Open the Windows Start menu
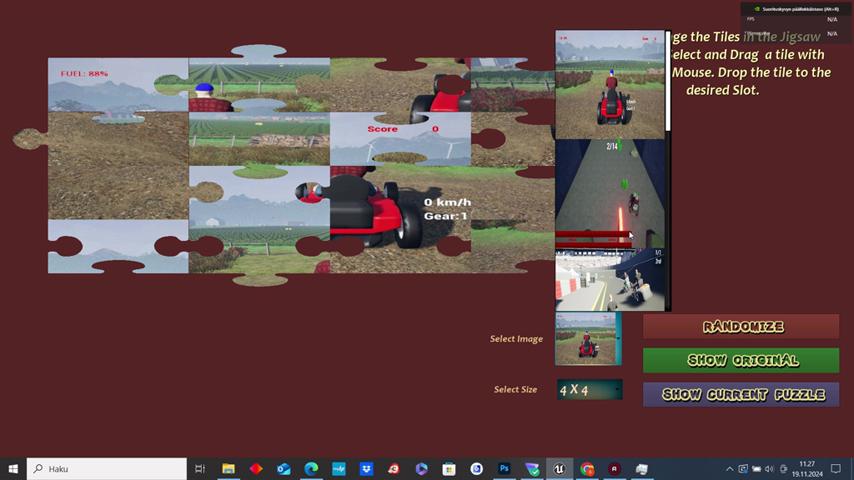The width and height of the screenshot is (854, 480). [x=13, y=469]
